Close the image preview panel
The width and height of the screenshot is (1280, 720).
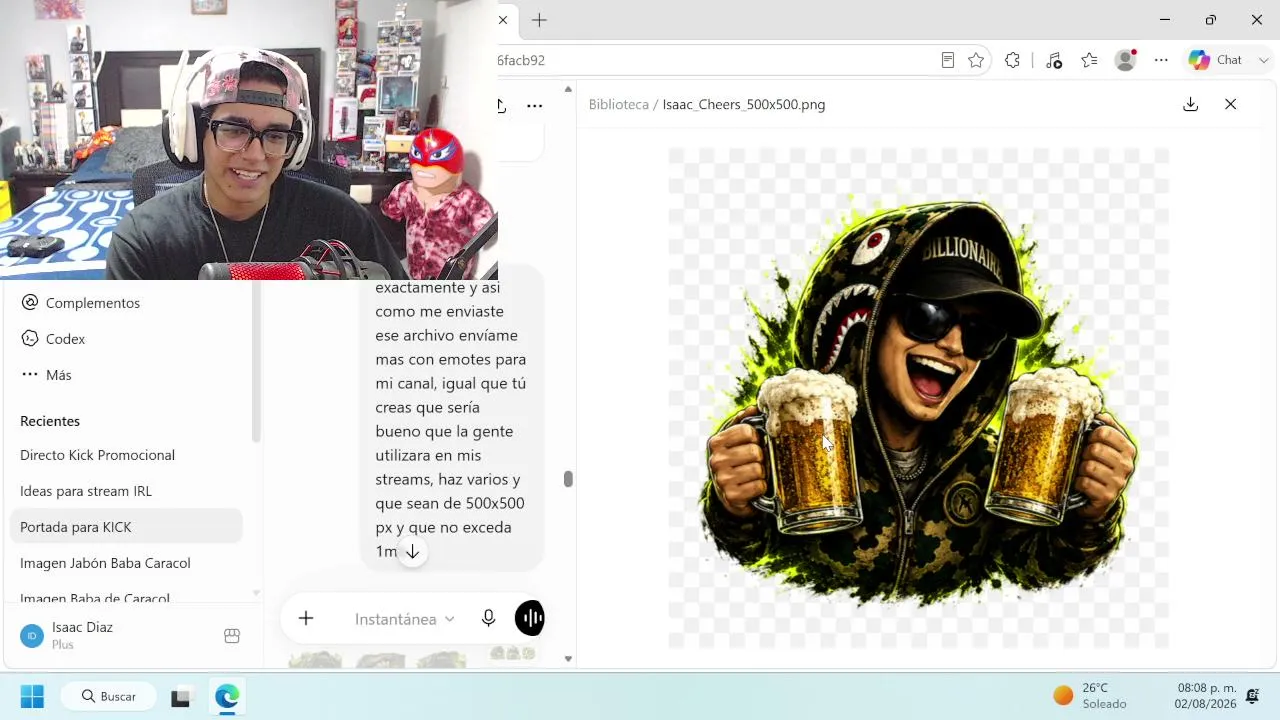(x=1231, y=104)
